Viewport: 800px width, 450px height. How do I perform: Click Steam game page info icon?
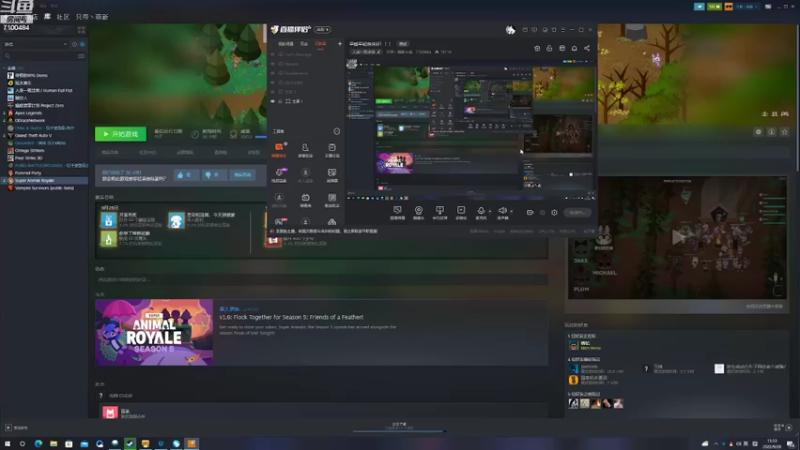click(771, 132)
